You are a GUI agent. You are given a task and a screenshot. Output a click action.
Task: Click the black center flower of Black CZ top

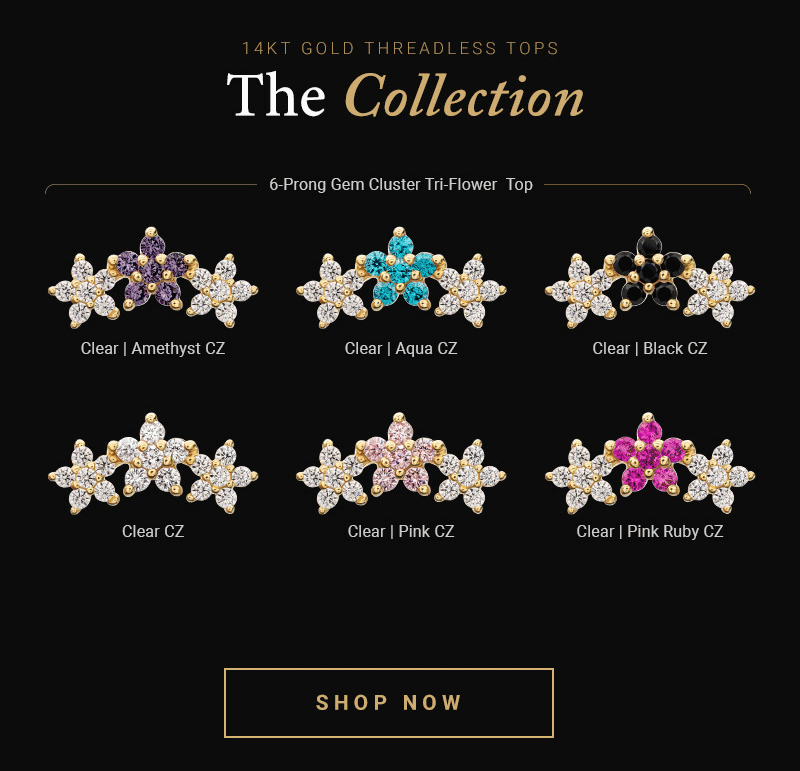tap(648, 271)
